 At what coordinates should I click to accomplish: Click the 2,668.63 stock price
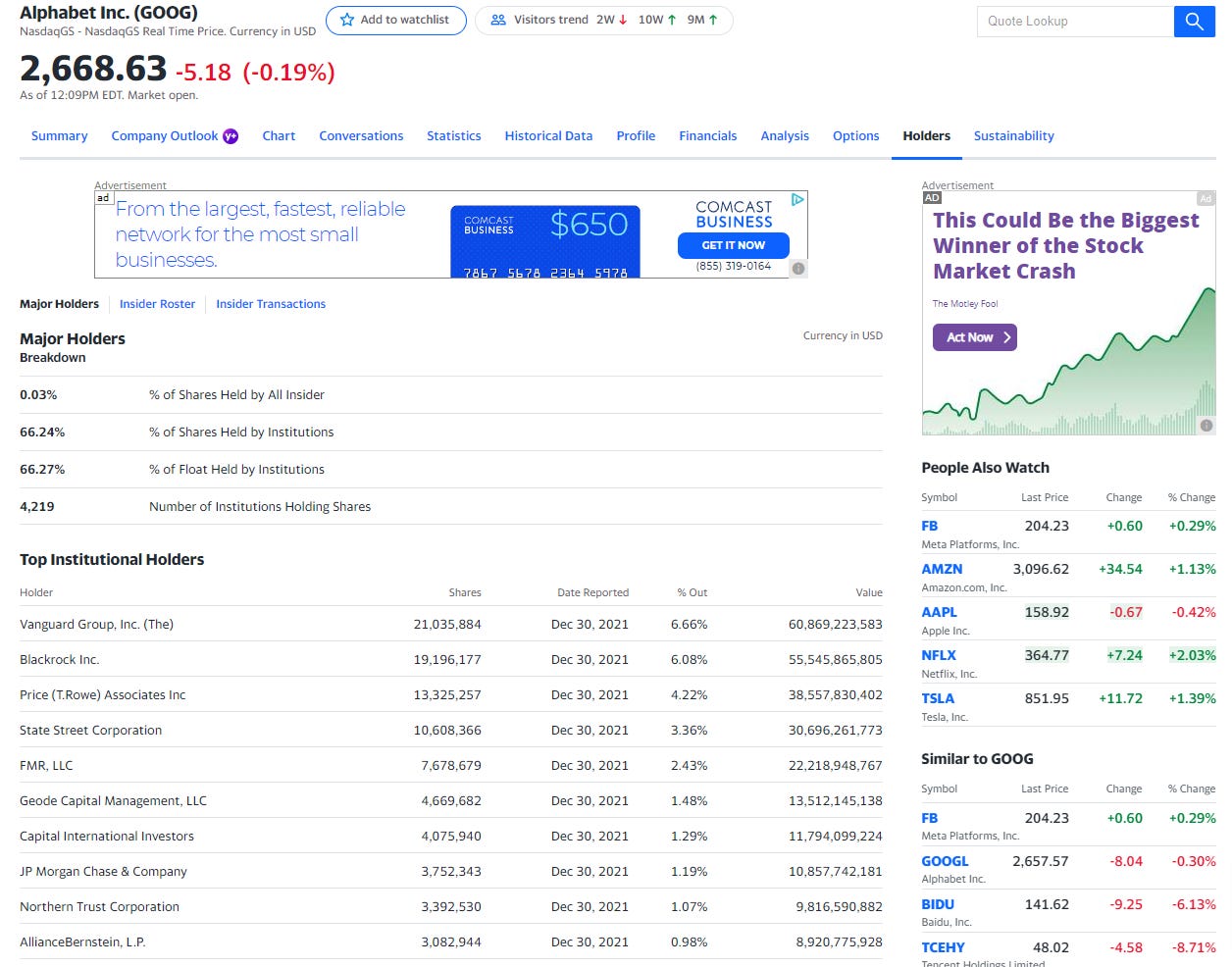pyautogui.click(x=93, y=69)
